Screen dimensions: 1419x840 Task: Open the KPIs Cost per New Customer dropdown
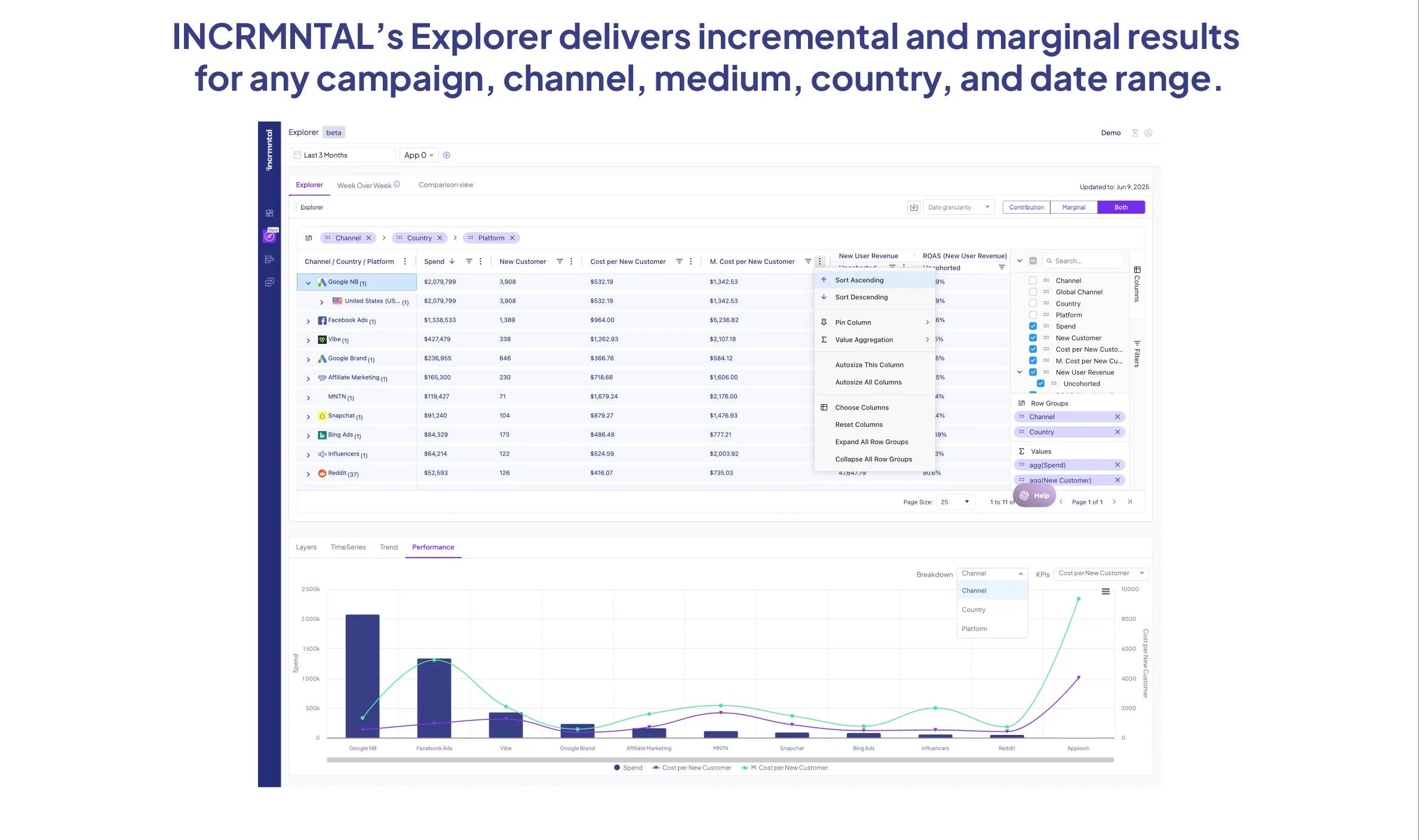pyautogui.click(x=1101, y=573)
